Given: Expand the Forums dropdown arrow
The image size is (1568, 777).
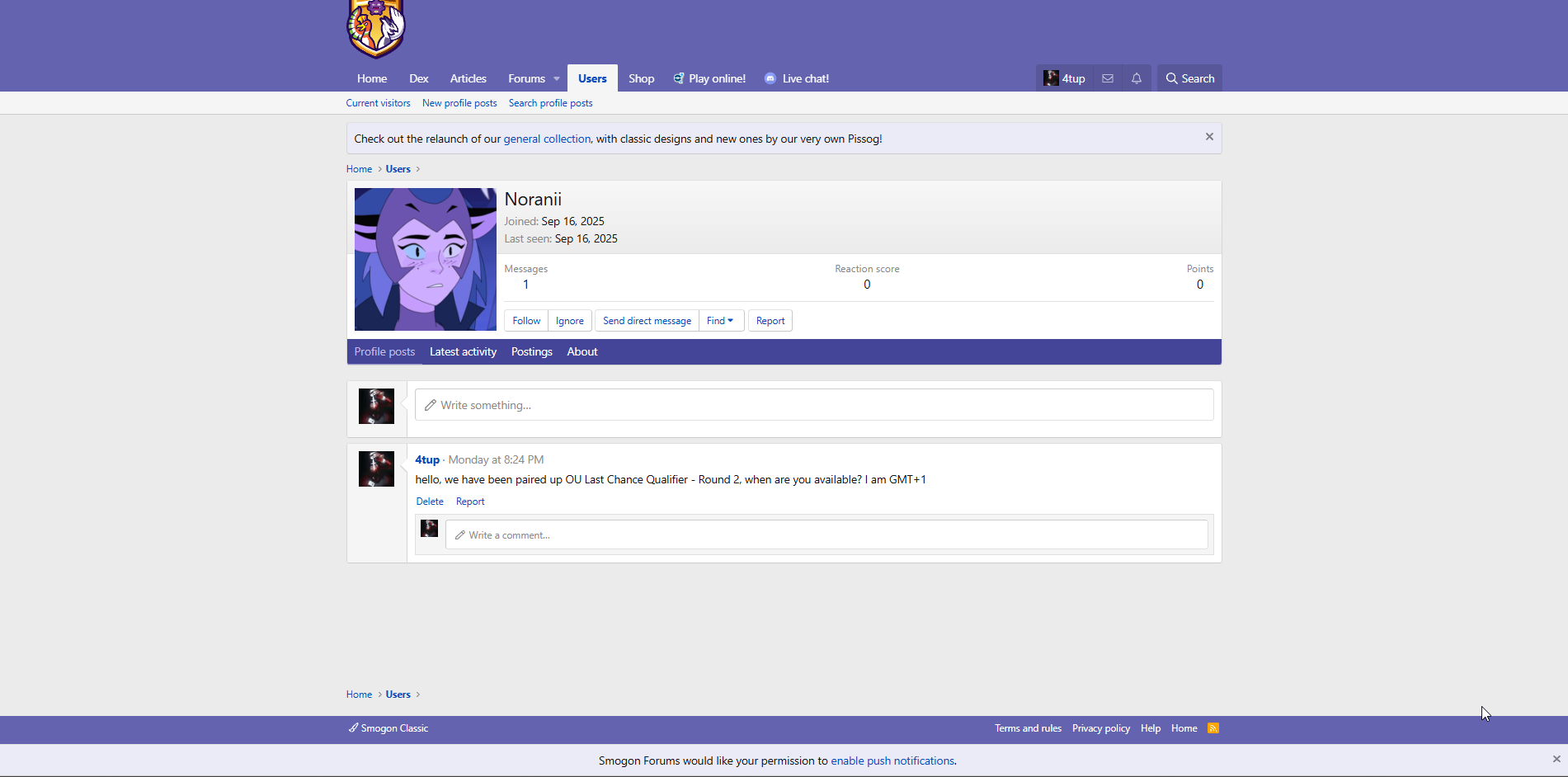Looking at the screenshot, I should pos(557,79).
